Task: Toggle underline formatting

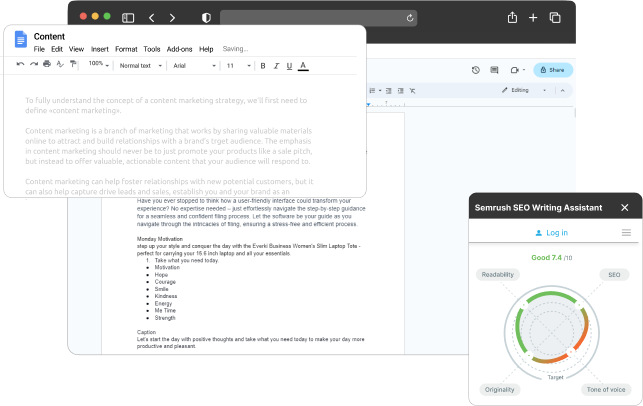Action: click(x=290, y=66)
